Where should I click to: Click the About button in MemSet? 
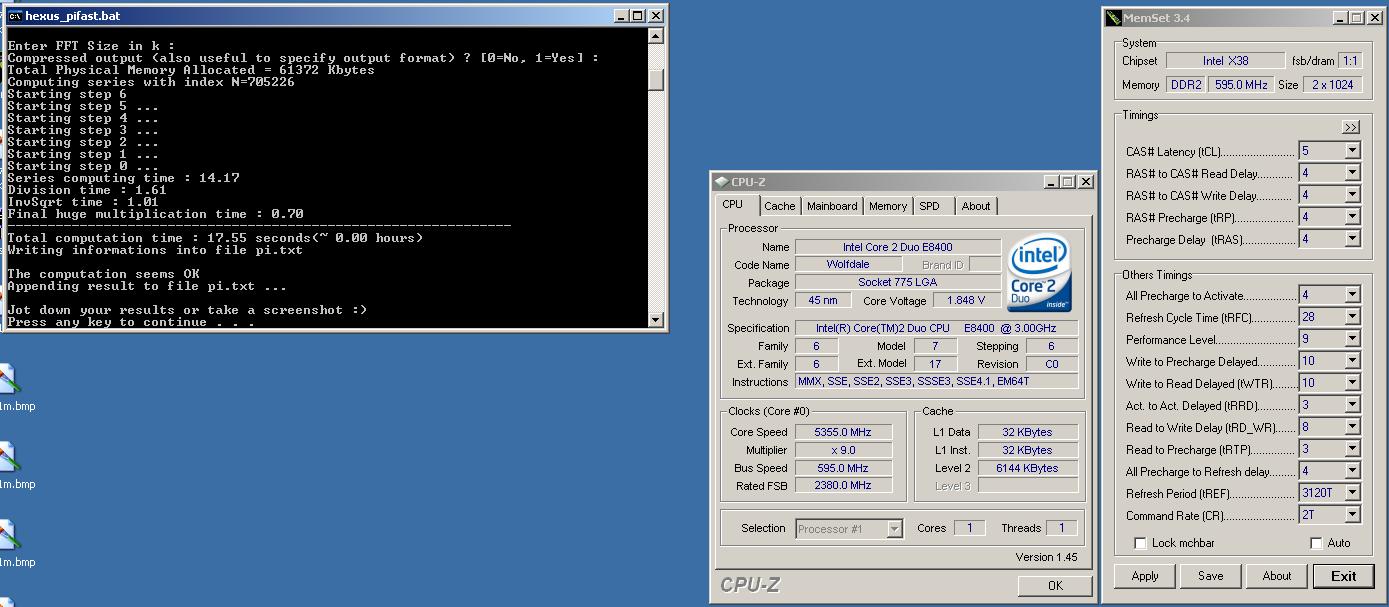point(1277,576)
